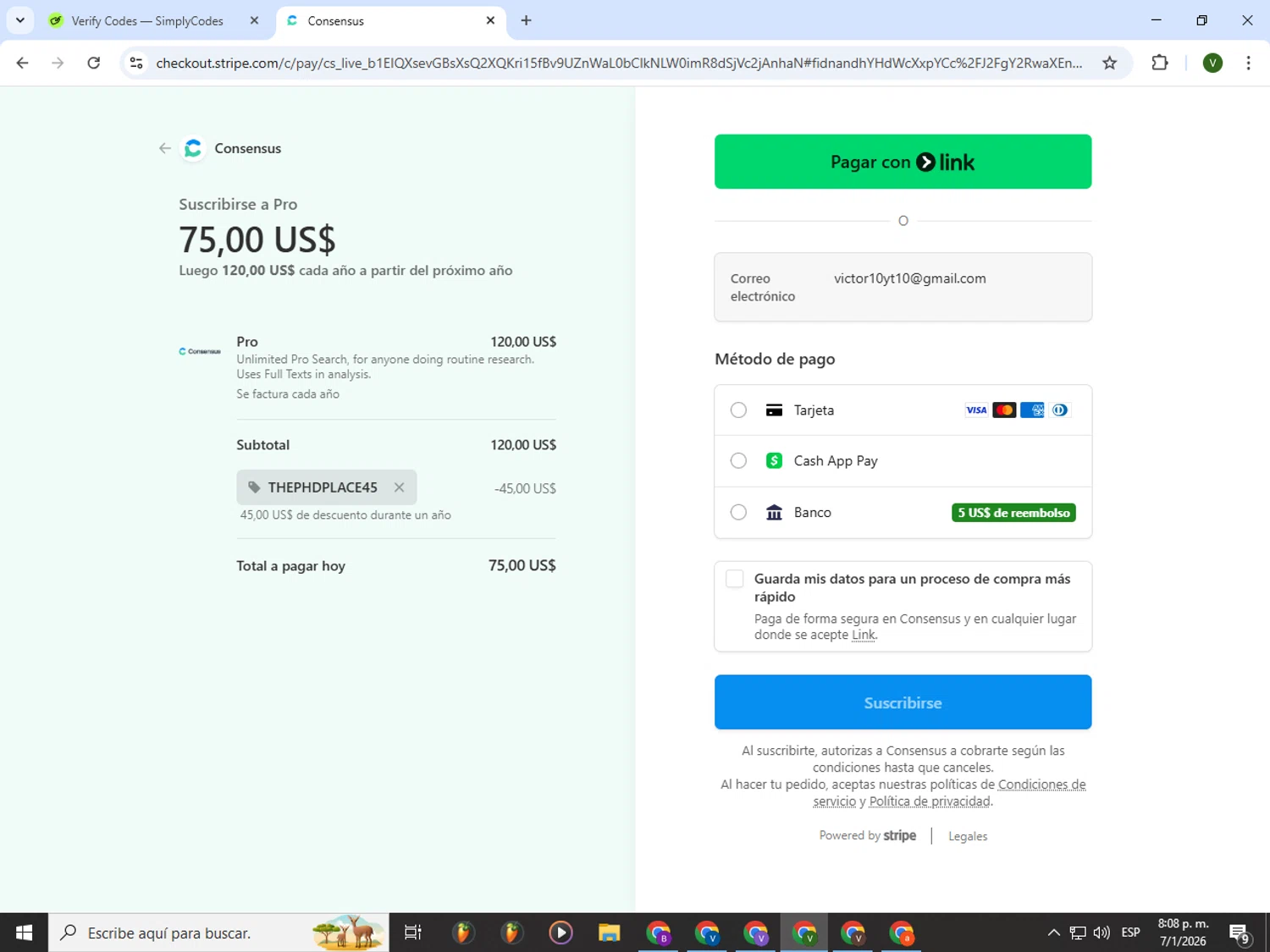Click the credit card icon next to Tarjeta

(774, 410)
